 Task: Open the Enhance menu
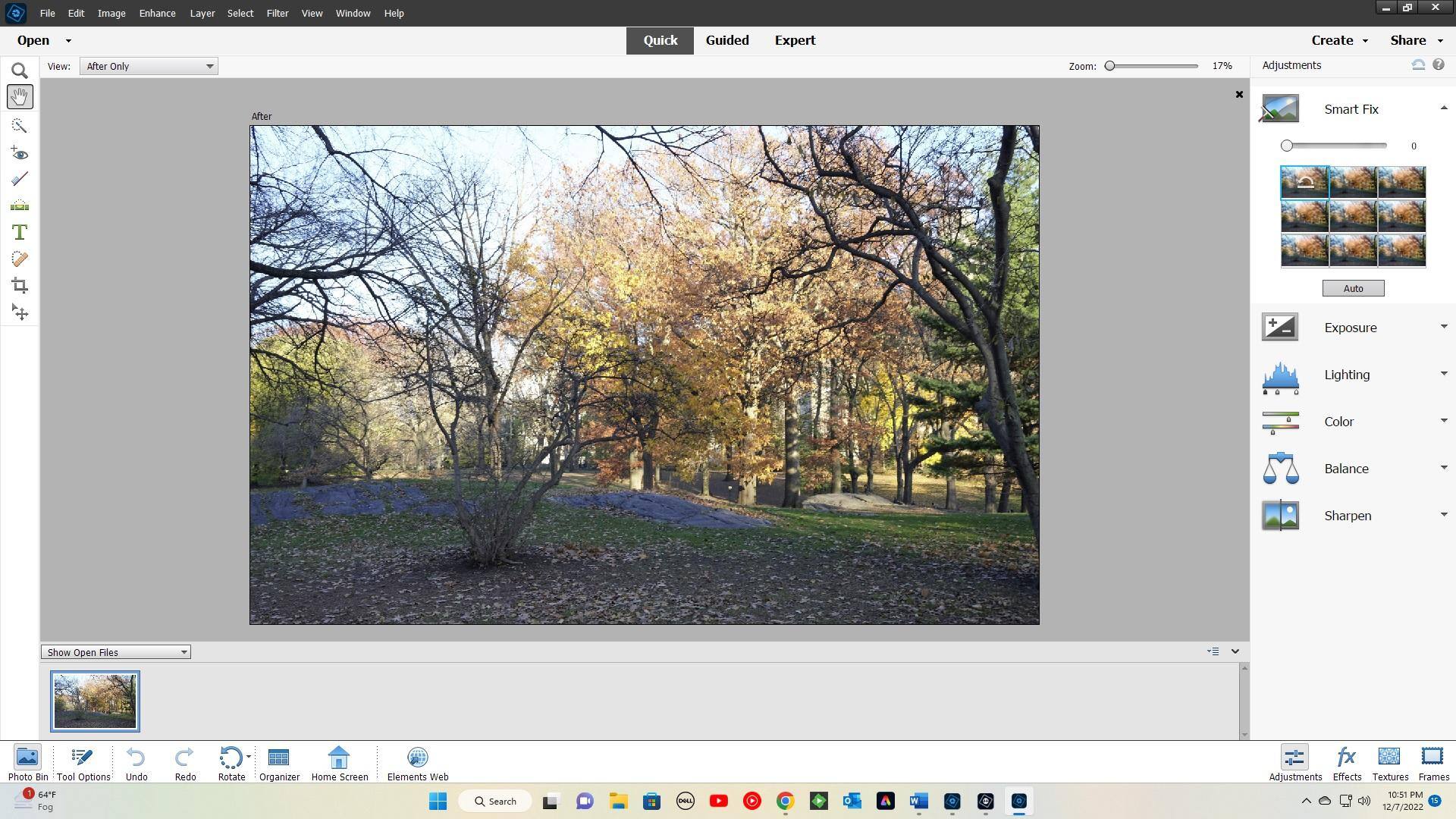[157, 13]
